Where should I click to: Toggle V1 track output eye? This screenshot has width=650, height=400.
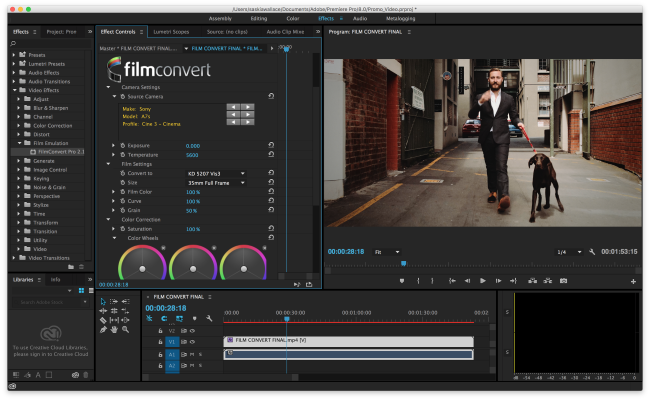192,342
